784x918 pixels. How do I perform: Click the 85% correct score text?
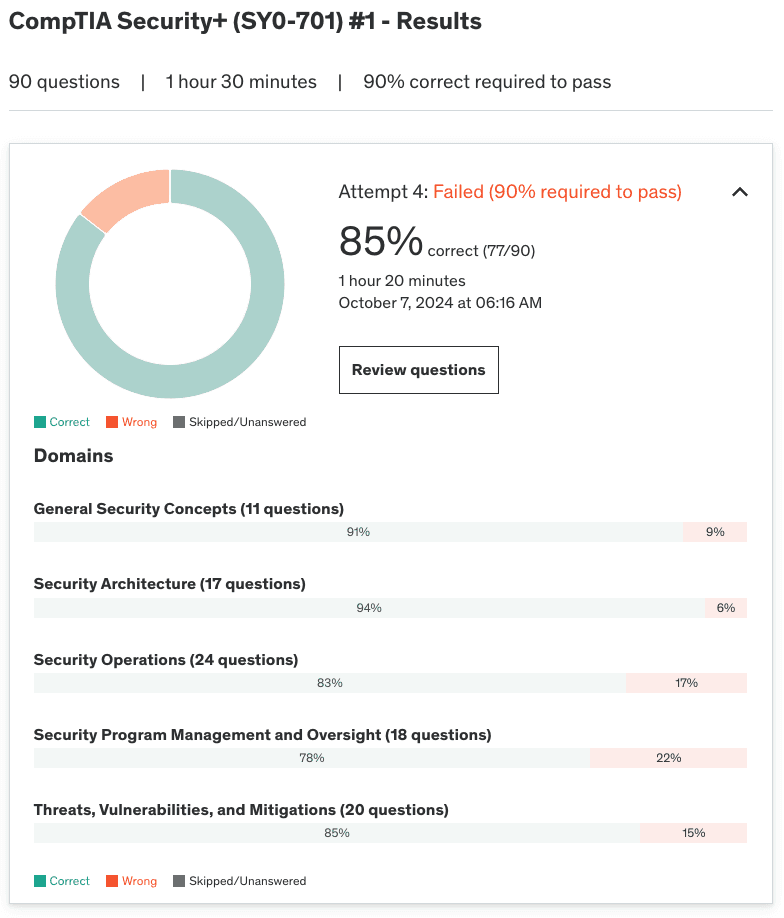click(x=380, y=243)
